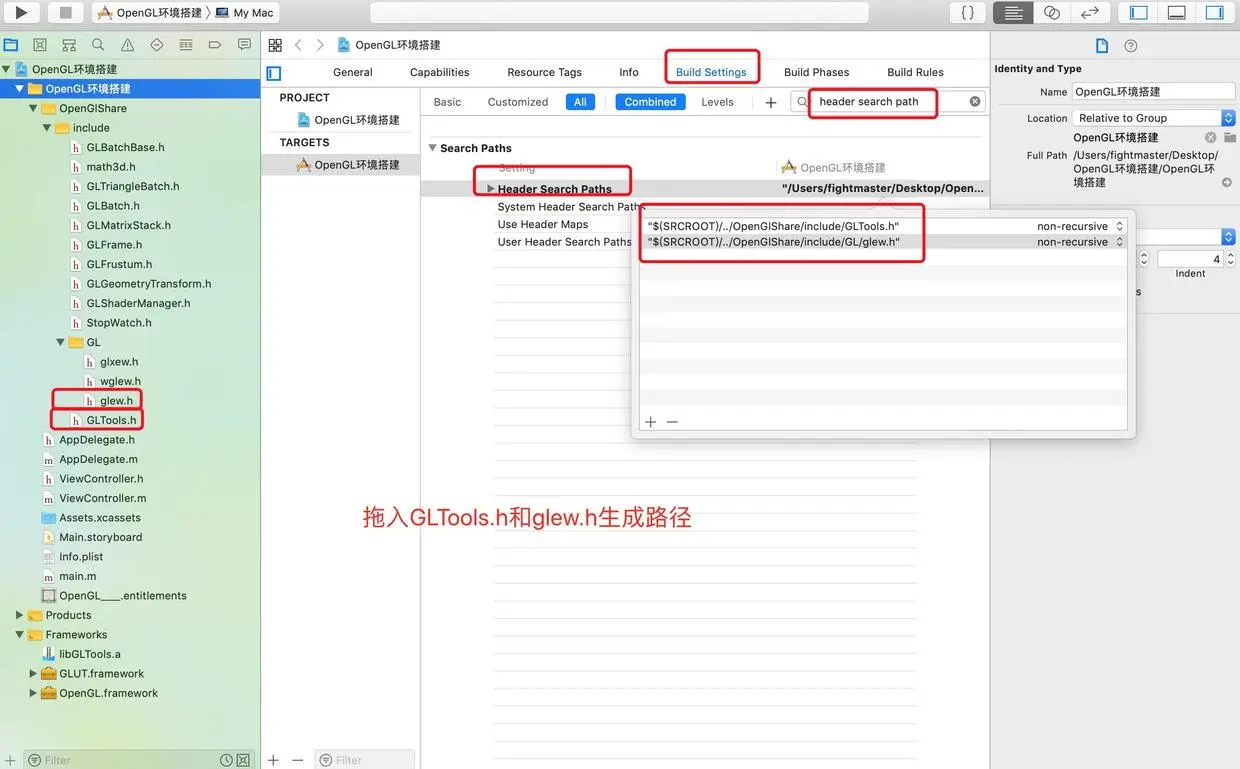
Task: Open the code snippet library braces icon
Action: click(x=967, y=13)
